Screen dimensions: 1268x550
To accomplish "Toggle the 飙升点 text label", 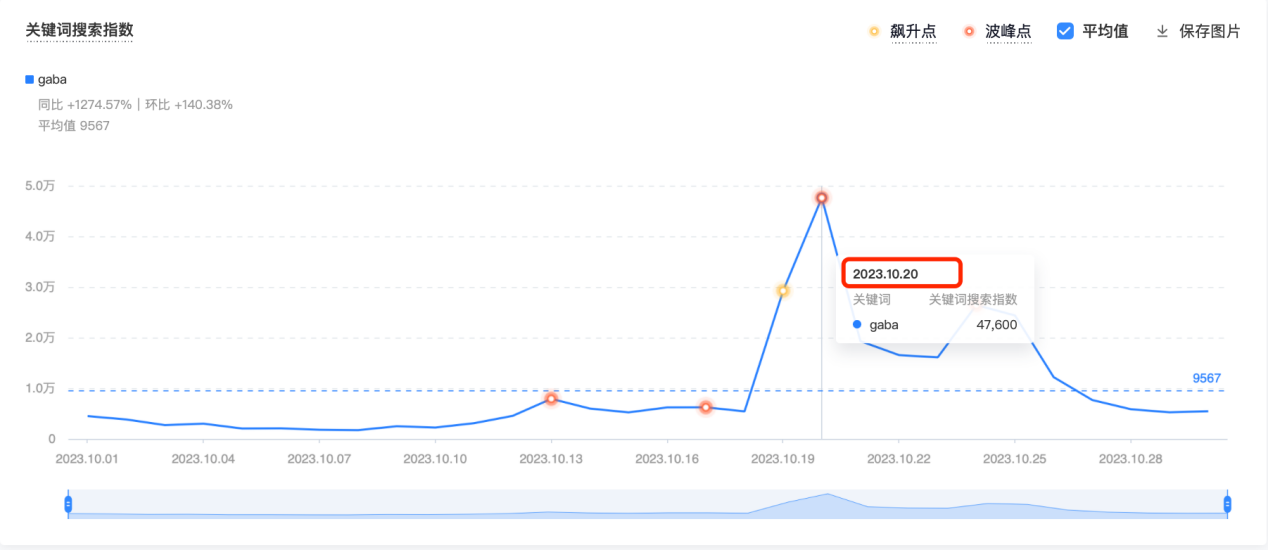I will tap(913, 31).
